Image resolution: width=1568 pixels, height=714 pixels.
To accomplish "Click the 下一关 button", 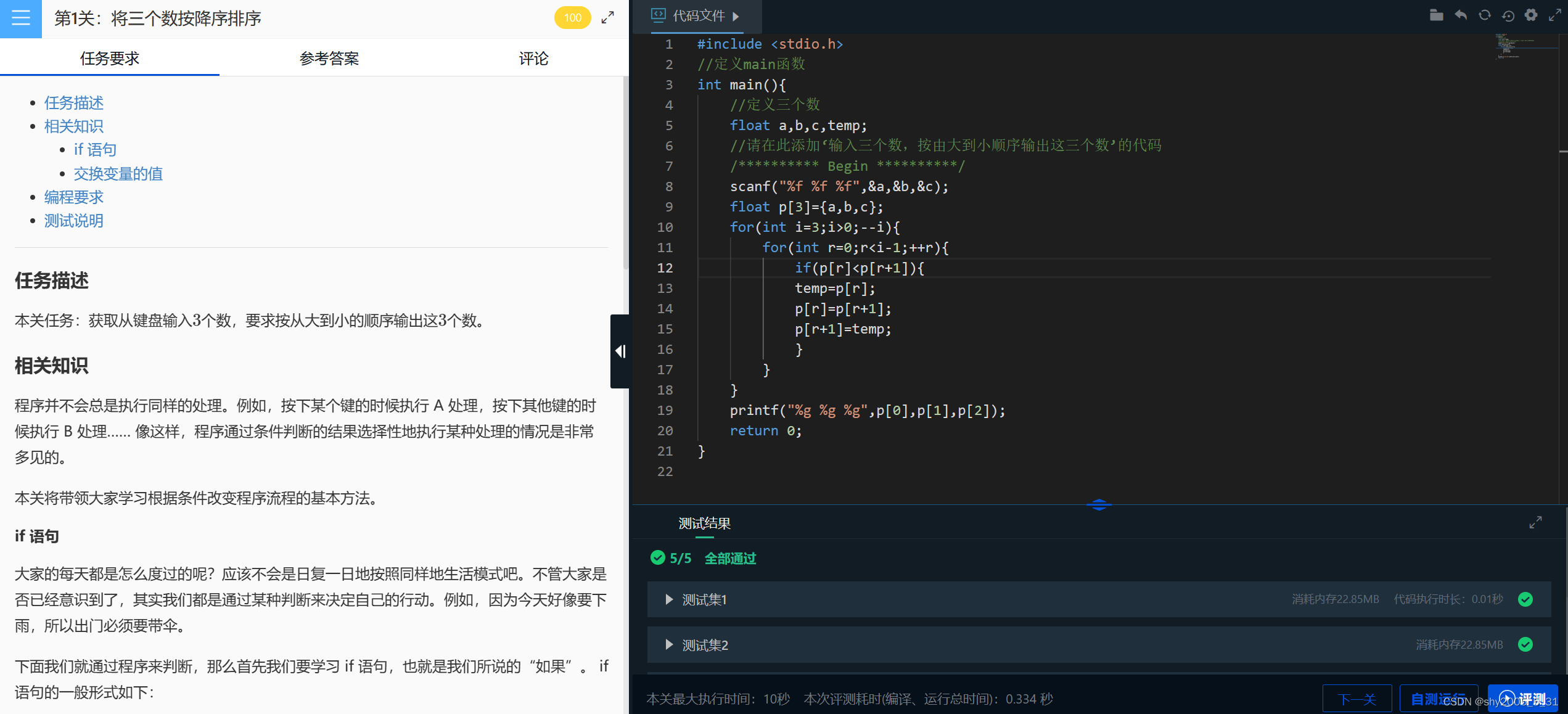I will (1357, 699).
